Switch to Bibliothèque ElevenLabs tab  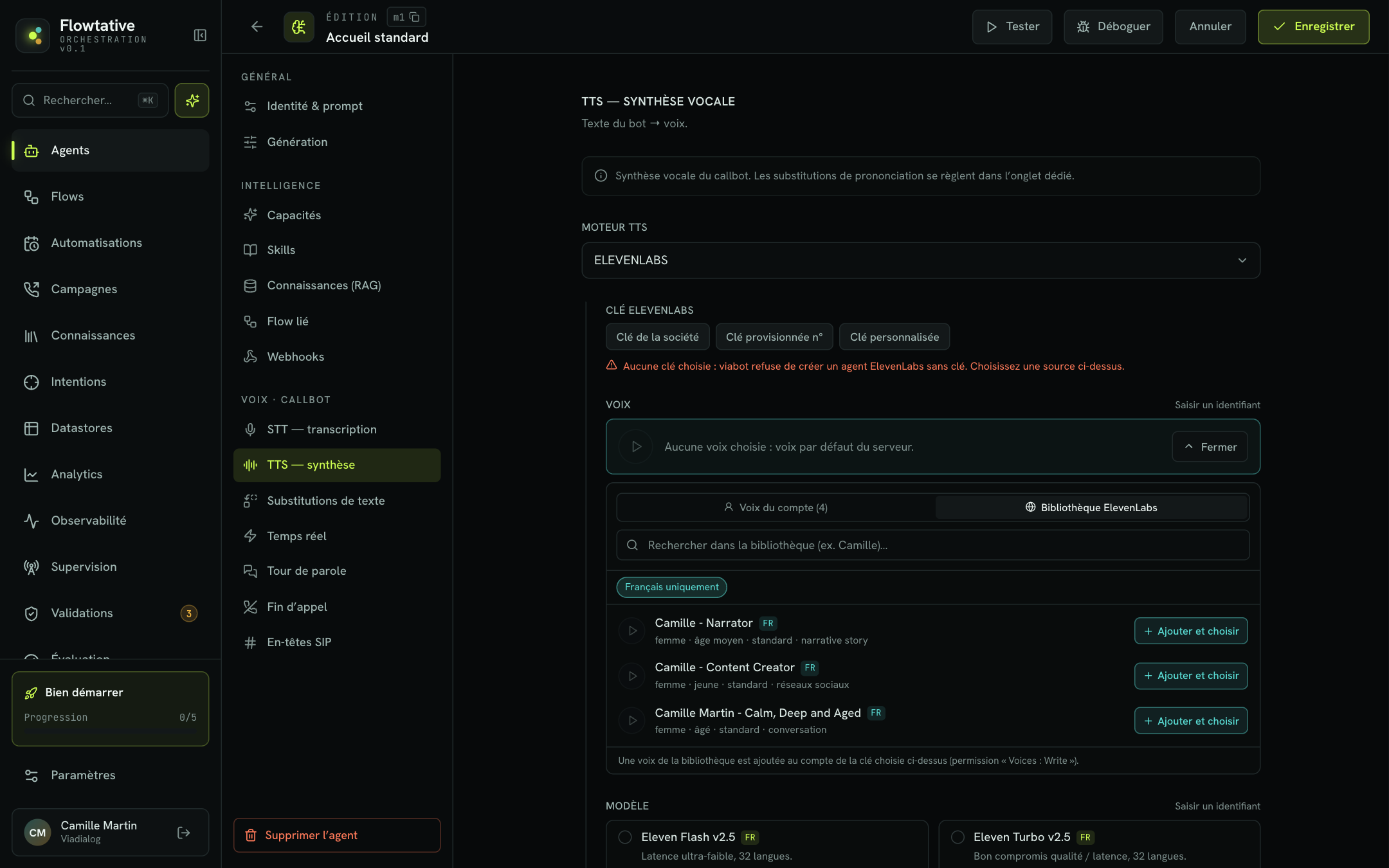(1091, 508)
